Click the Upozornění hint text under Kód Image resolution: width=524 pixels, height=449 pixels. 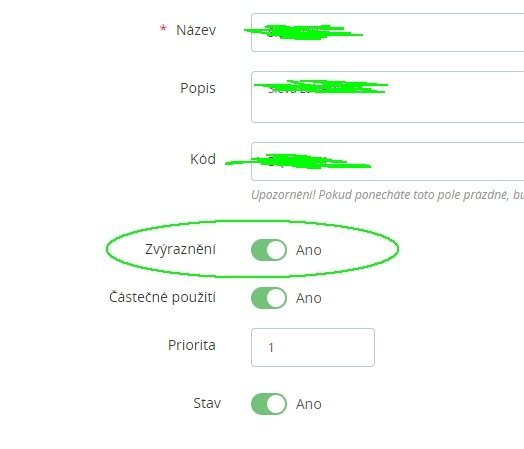pos(388,195)
